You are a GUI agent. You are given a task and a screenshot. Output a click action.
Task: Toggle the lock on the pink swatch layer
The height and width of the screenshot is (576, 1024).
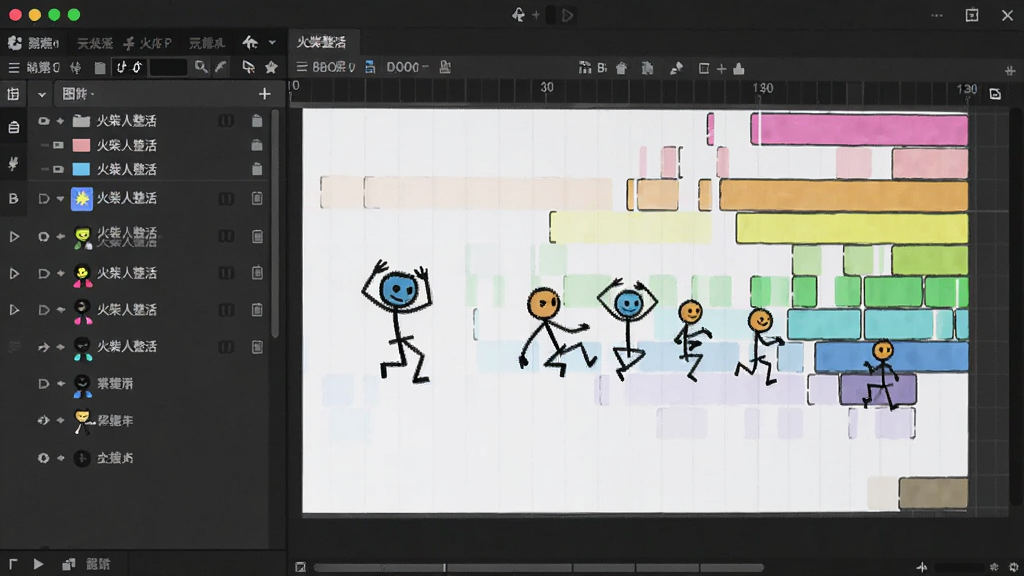tap(257, 145)
